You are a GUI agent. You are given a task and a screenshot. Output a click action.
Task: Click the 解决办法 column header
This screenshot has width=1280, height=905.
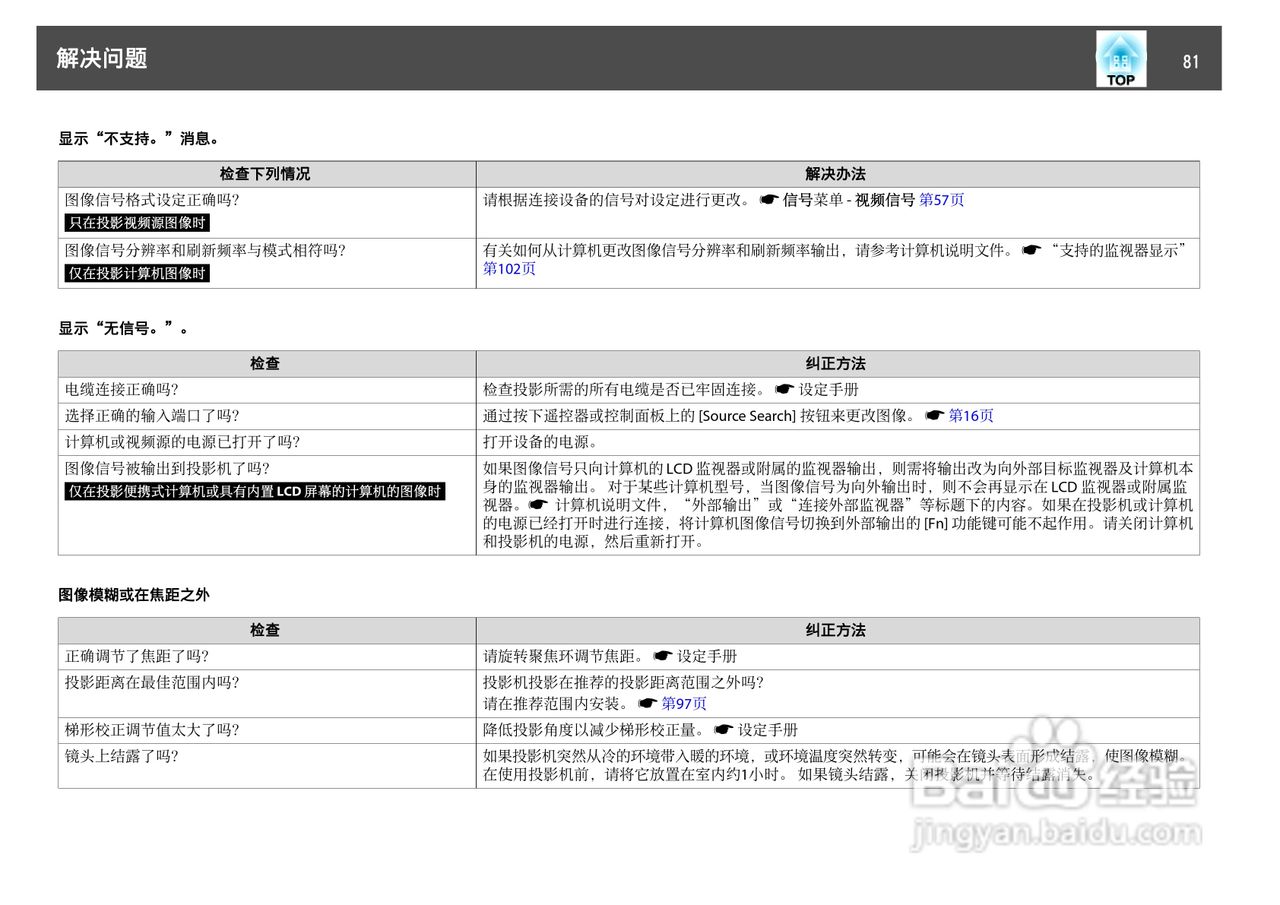836,174
